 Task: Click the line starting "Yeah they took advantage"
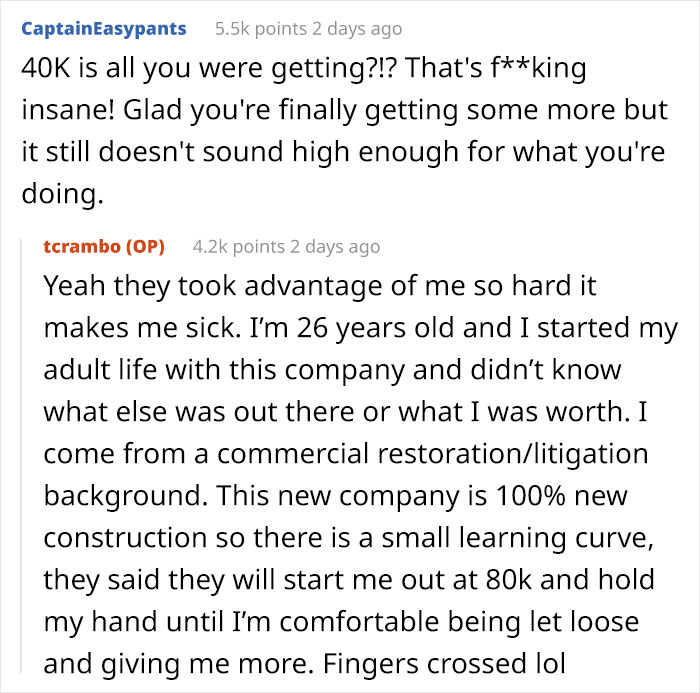tap(320, 286)
